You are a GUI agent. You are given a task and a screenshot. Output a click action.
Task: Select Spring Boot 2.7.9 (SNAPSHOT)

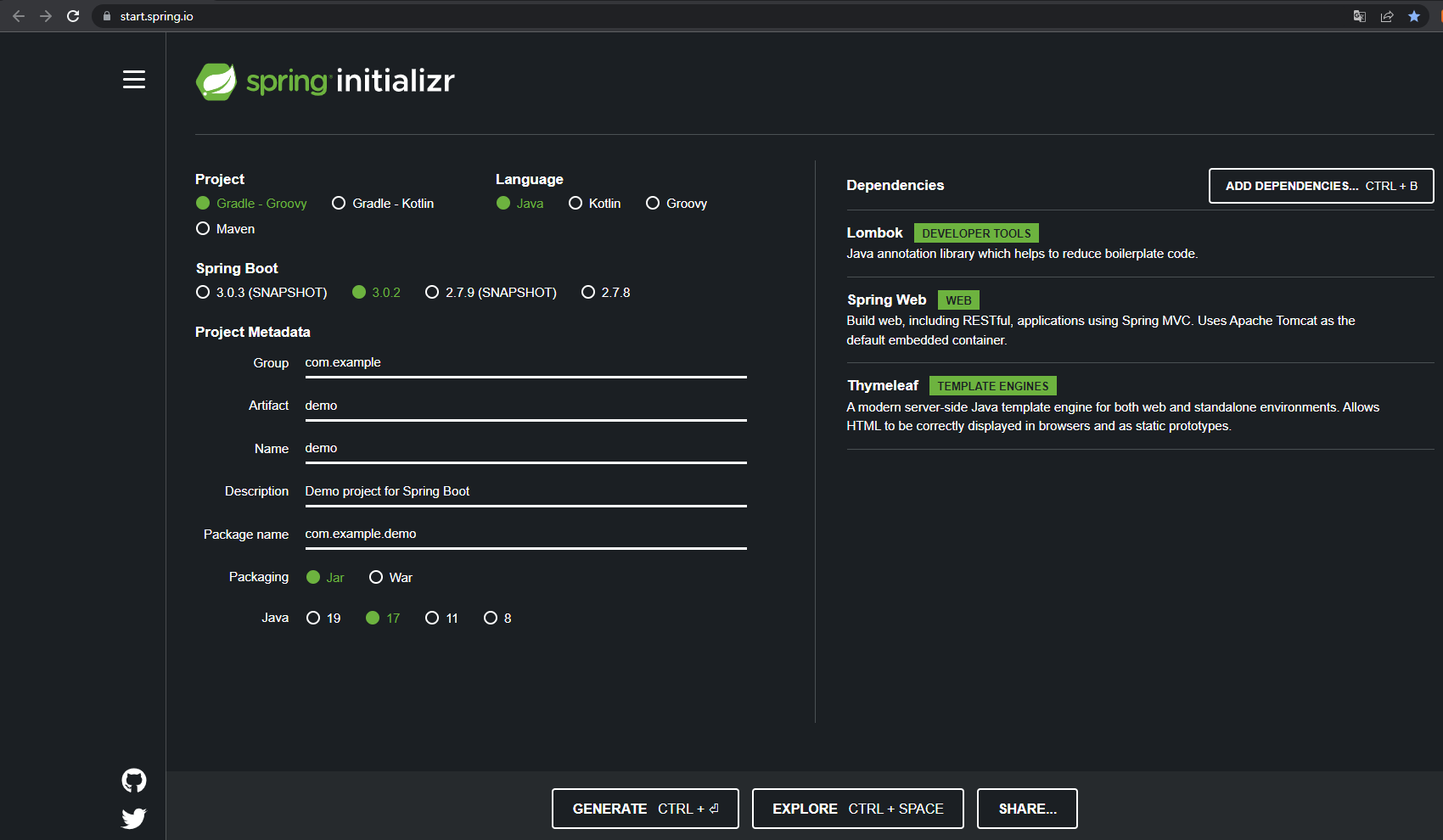point(491,293)
